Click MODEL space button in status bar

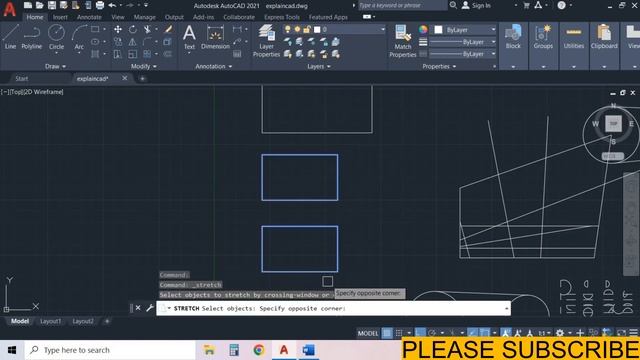click(368, 333)
